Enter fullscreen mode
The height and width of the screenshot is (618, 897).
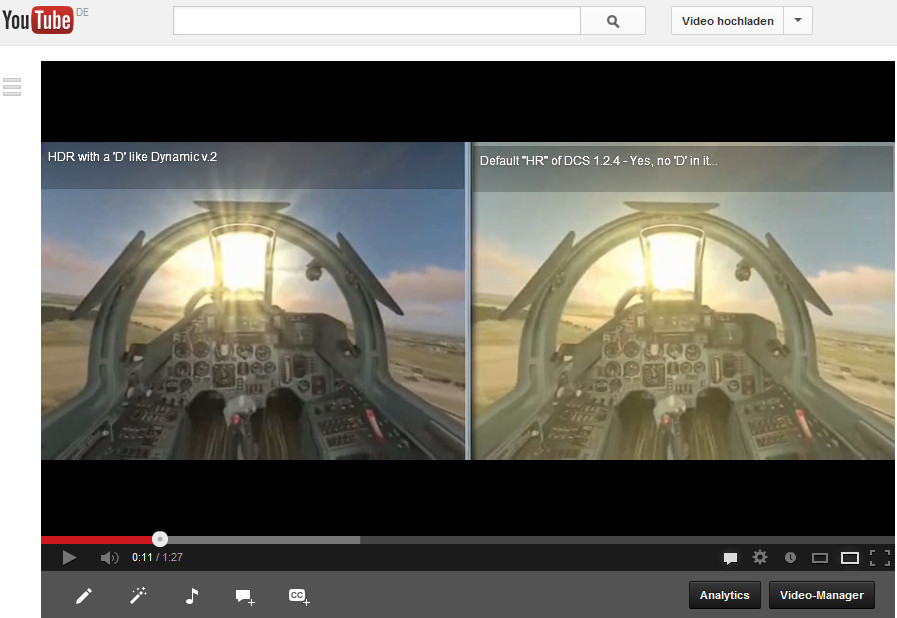[x=880, y=558]
